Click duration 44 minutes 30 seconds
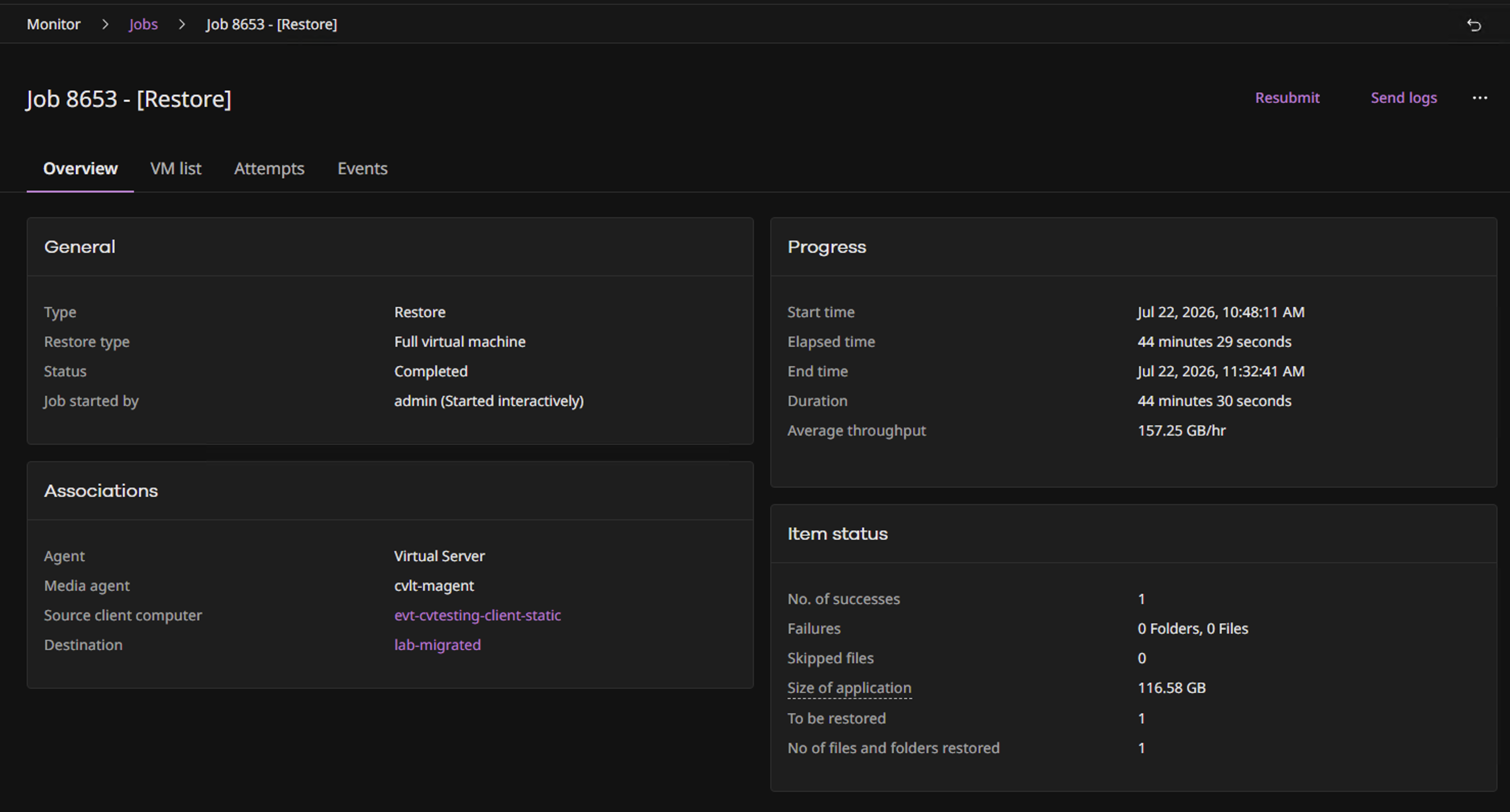 (x=1214, y=401)
